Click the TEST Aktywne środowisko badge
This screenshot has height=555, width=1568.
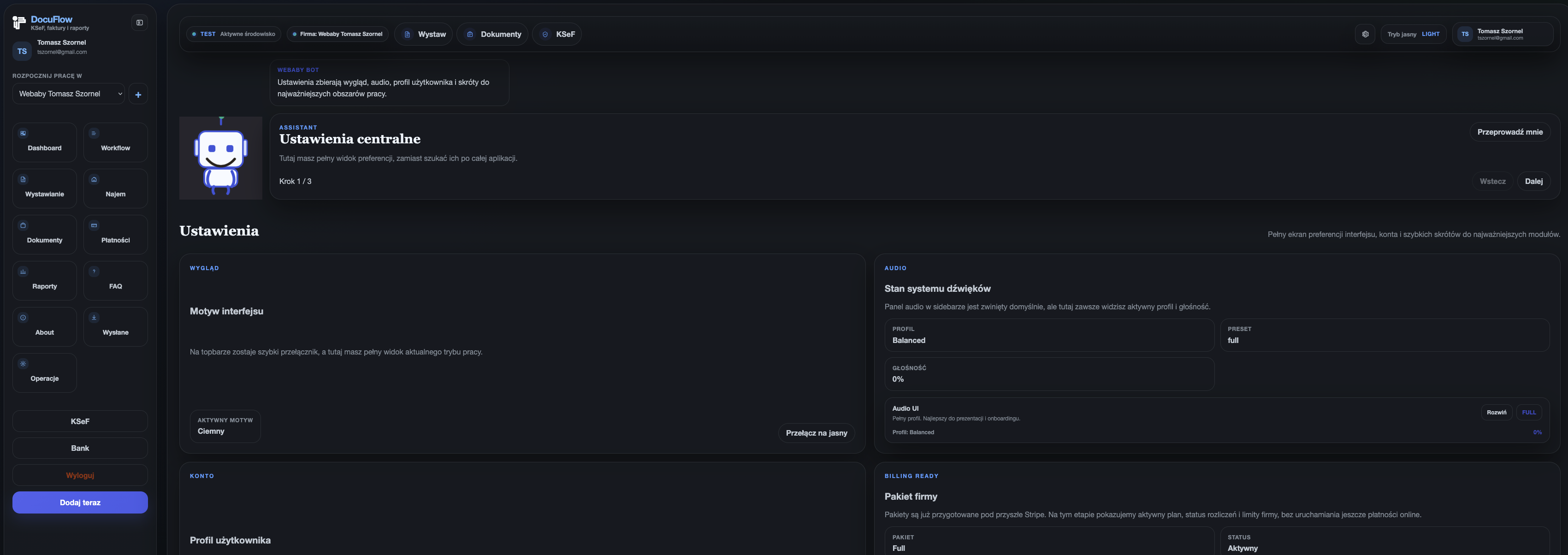(x=234, y=34)
